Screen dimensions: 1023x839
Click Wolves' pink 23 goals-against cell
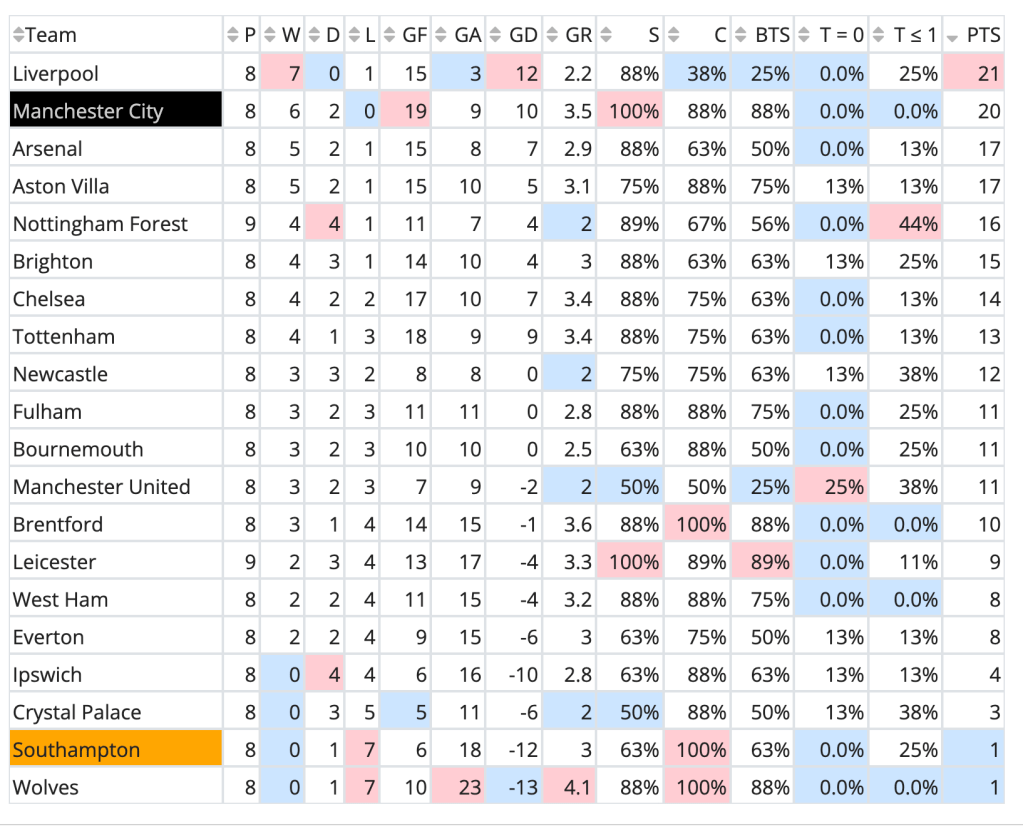[459, 788]
